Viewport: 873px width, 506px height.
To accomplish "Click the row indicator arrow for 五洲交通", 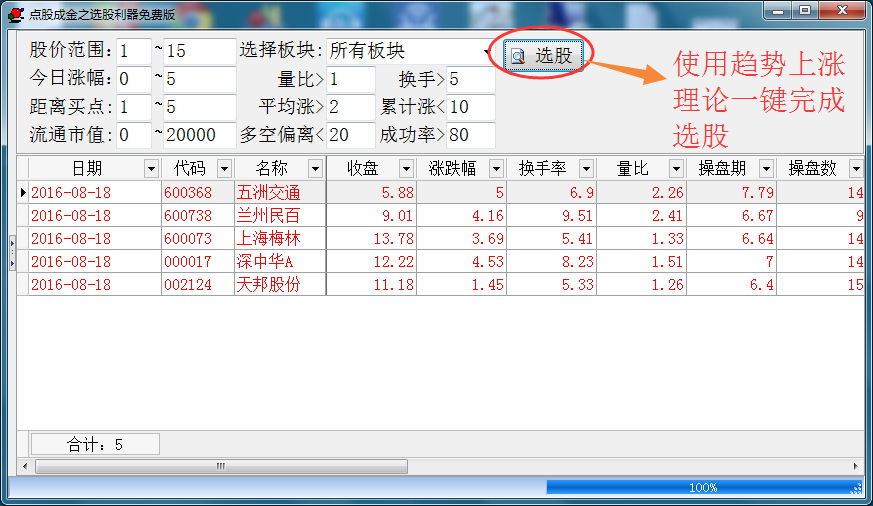I will (23, 193).
